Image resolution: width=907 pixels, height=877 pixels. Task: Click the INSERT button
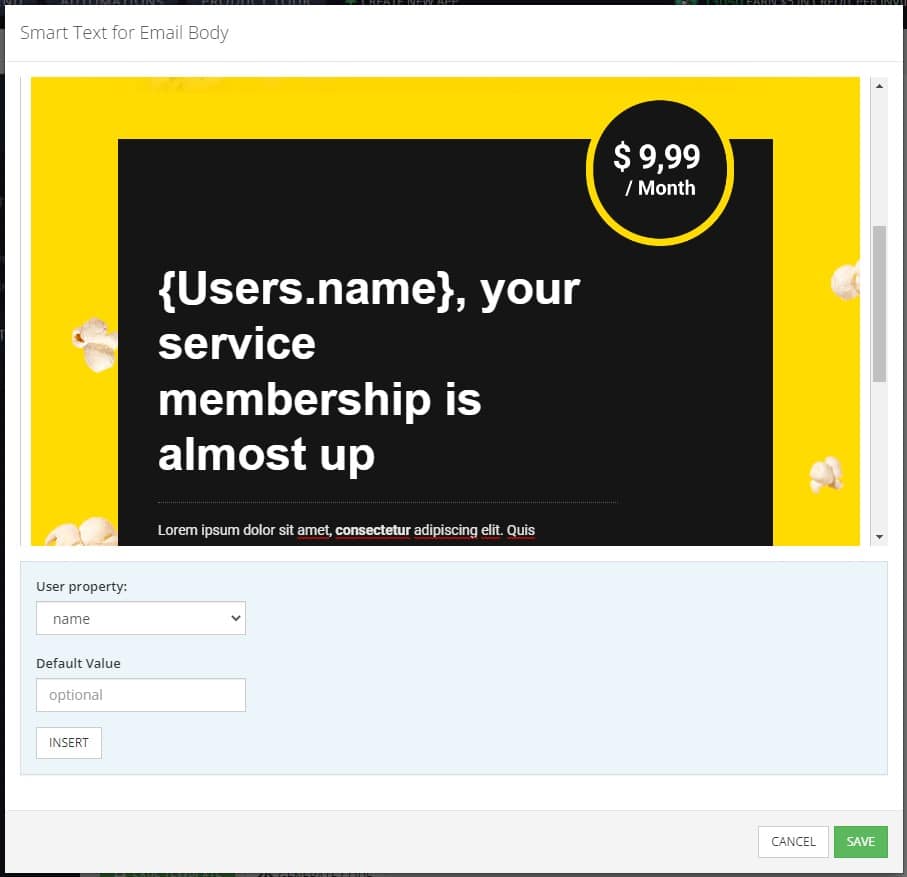(x=69, y=743)
